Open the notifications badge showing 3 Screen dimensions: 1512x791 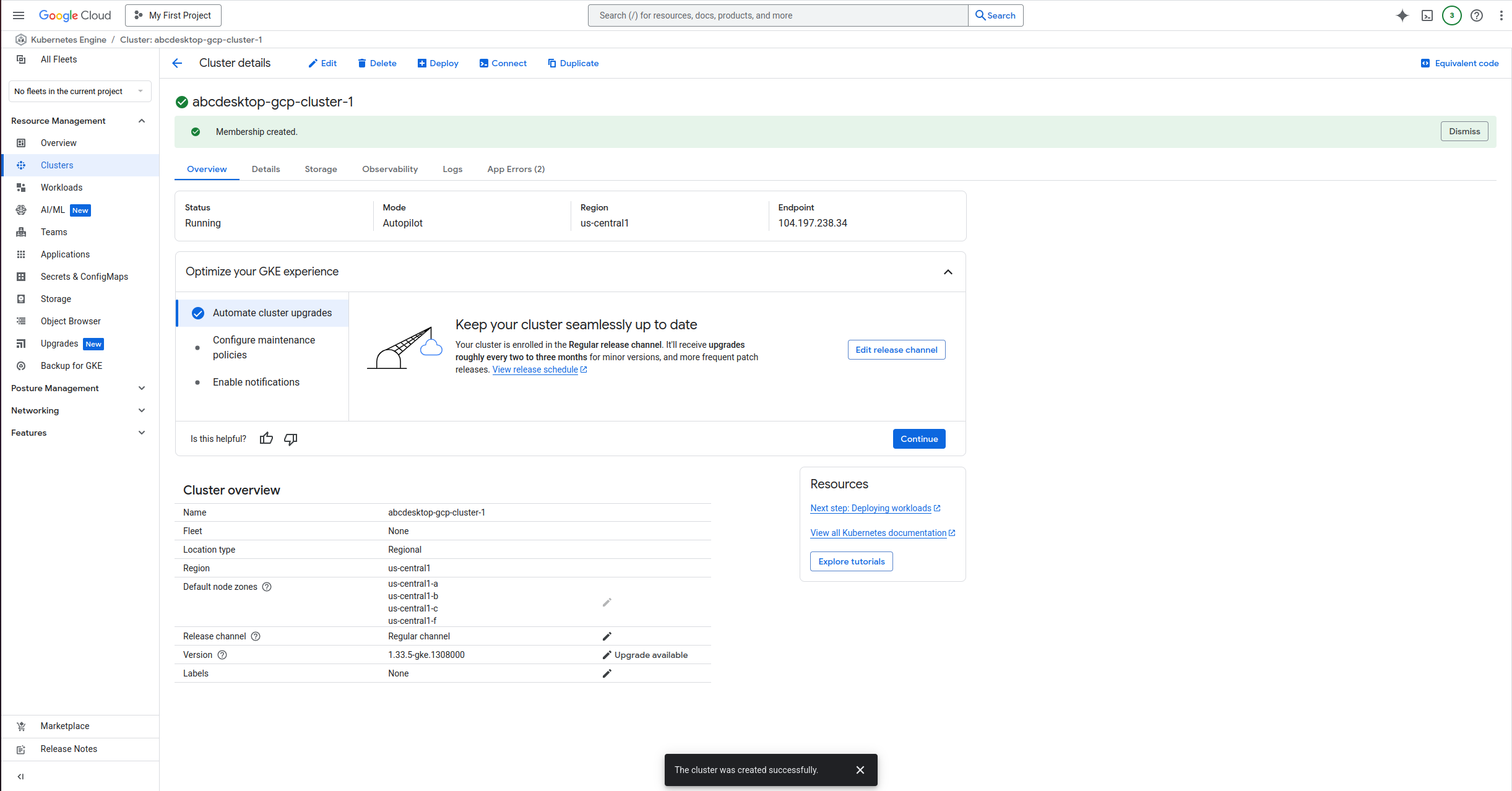(1452, 15)
